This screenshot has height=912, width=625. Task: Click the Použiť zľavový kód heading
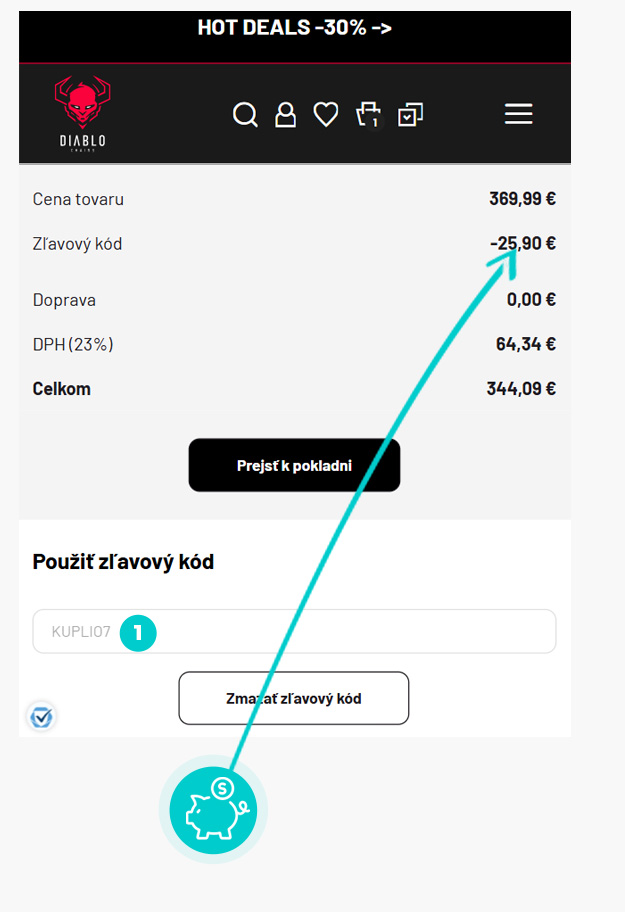[x=123, y=562]
